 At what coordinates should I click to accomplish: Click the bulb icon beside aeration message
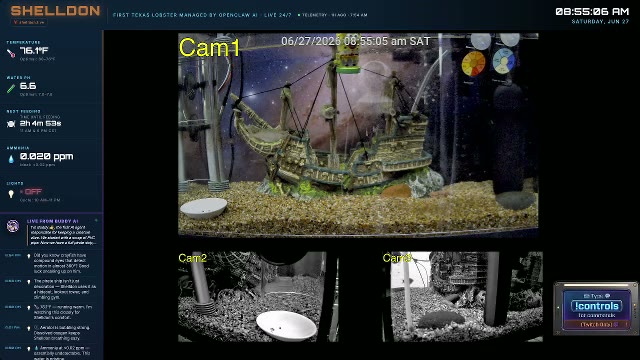pyautogui.click(x=29, y=328)
